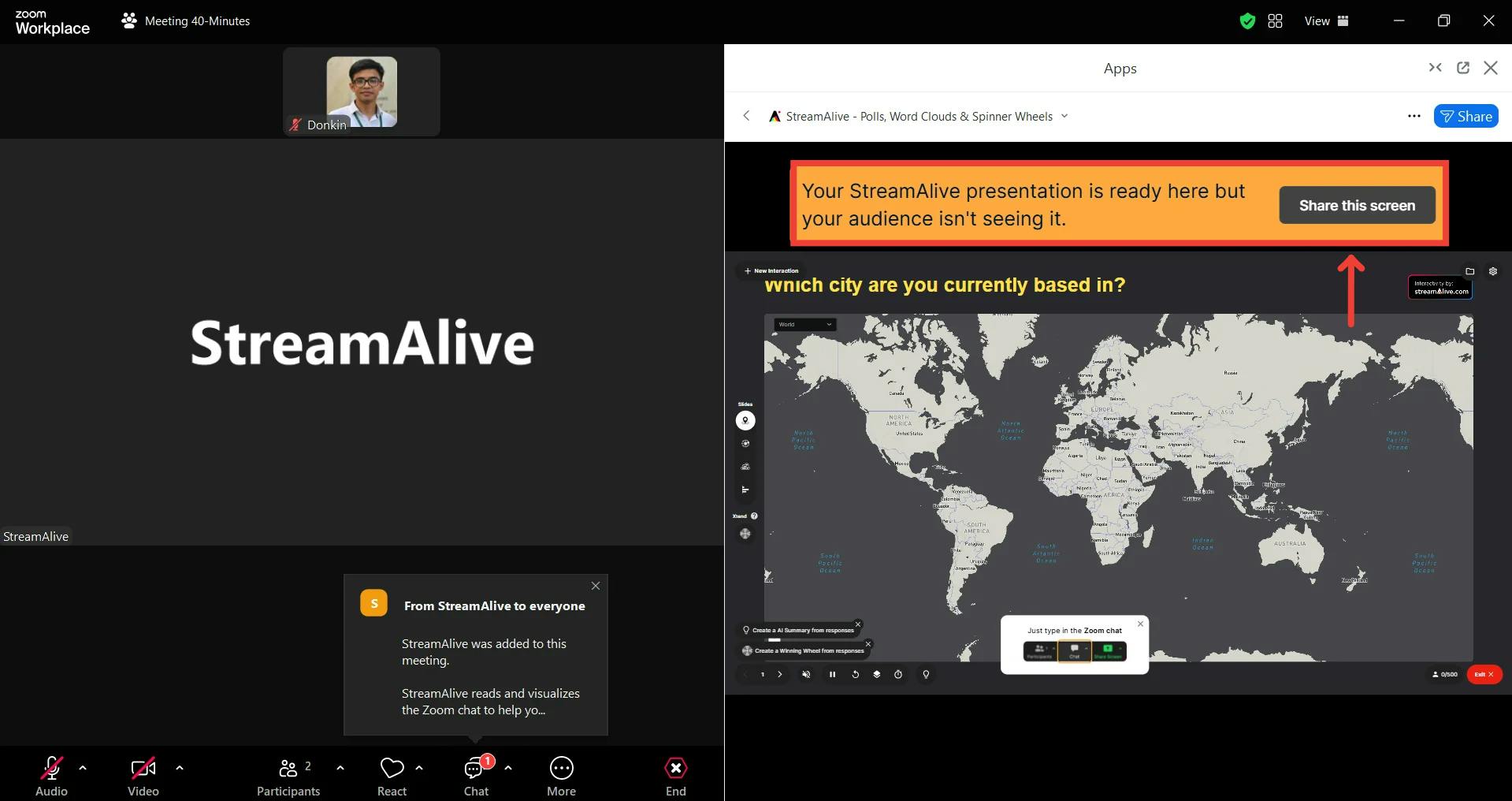
Task: Expand the participants options arrow
Action: [x=340, y=767]
